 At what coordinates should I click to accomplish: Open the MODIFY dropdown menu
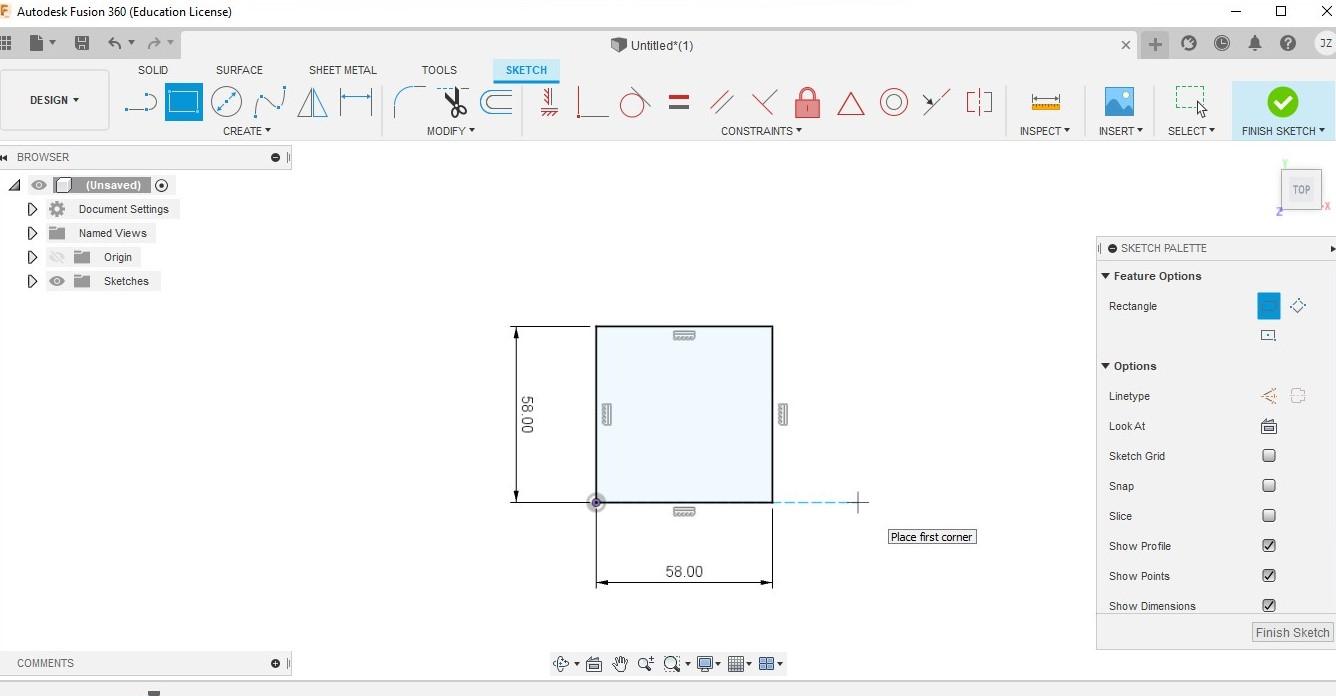point(451,131)
